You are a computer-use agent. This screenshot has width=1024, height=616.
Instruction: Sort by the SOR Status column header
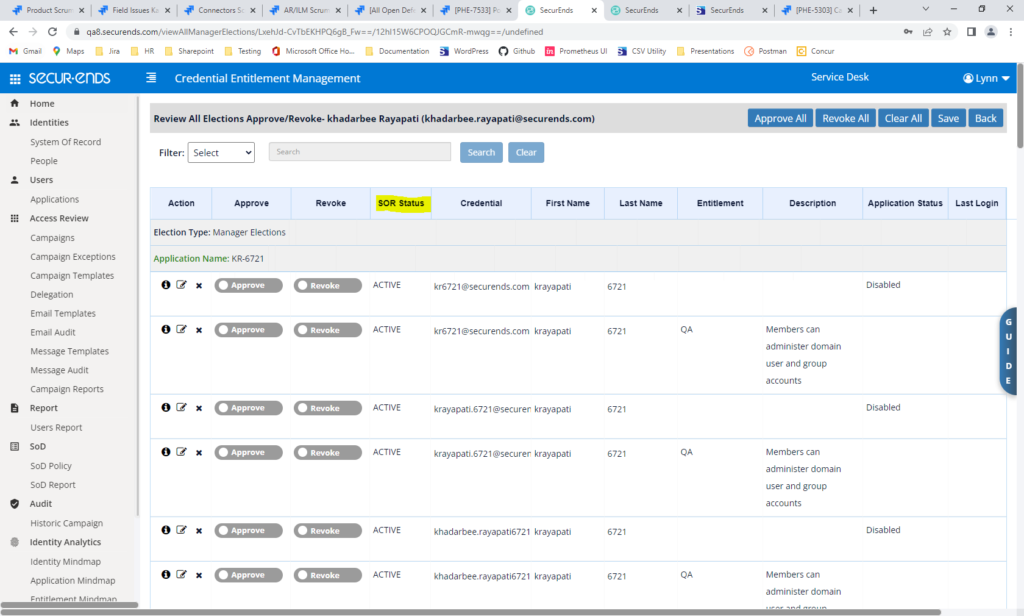pos(401,203)
